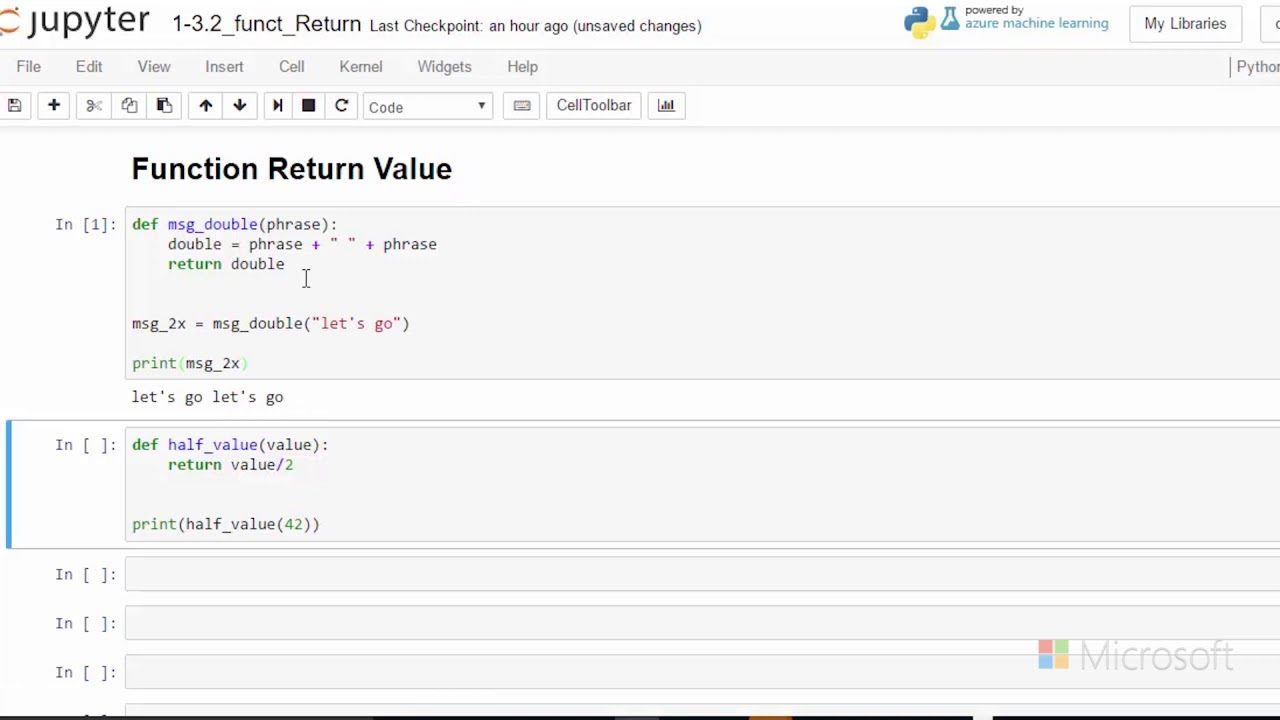The height and width of the screenshot is (720, 1280).
Task: Save notebook with the floppy disk icon
Action: [x=14, y=105]
